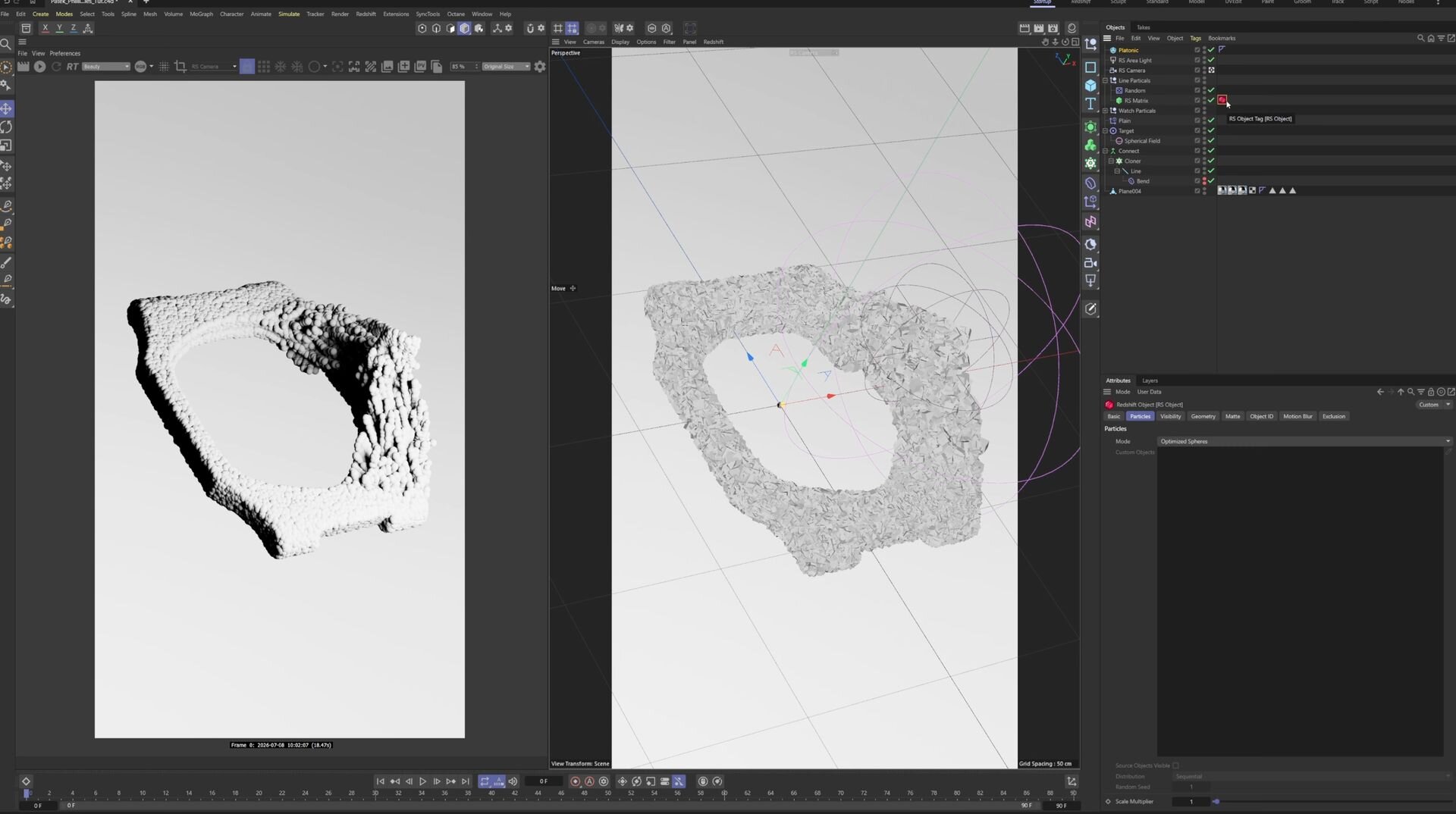The height and width of the screenshot is (814, 1456).
Task: Toggle the crop region icon in render view
Action: [180, 67]
